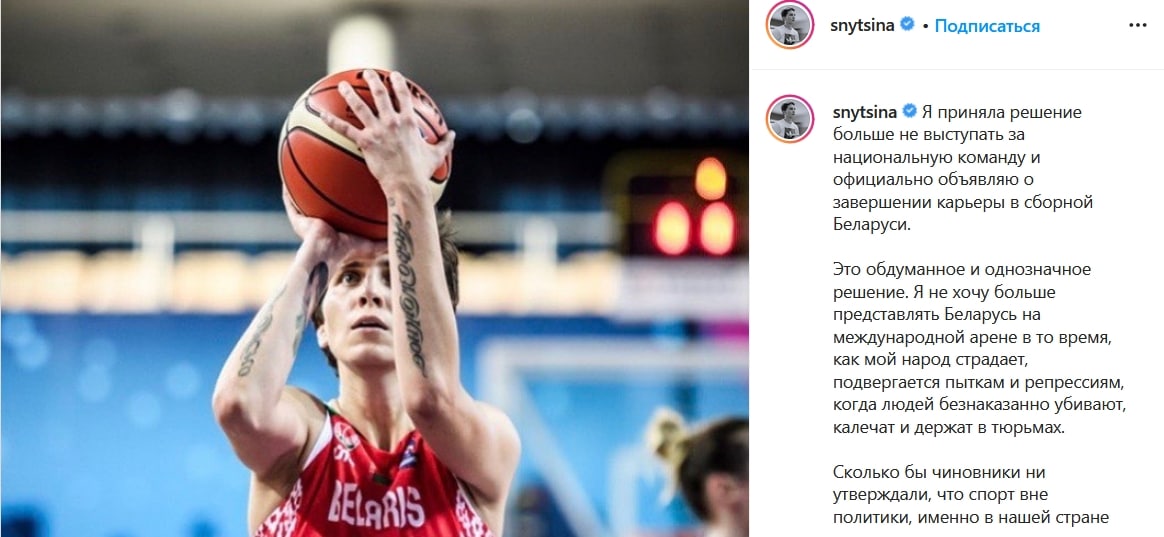The image size is (1164, 537).
Task: Open the bold snytsina username in caption
Action: pos(865,113)
